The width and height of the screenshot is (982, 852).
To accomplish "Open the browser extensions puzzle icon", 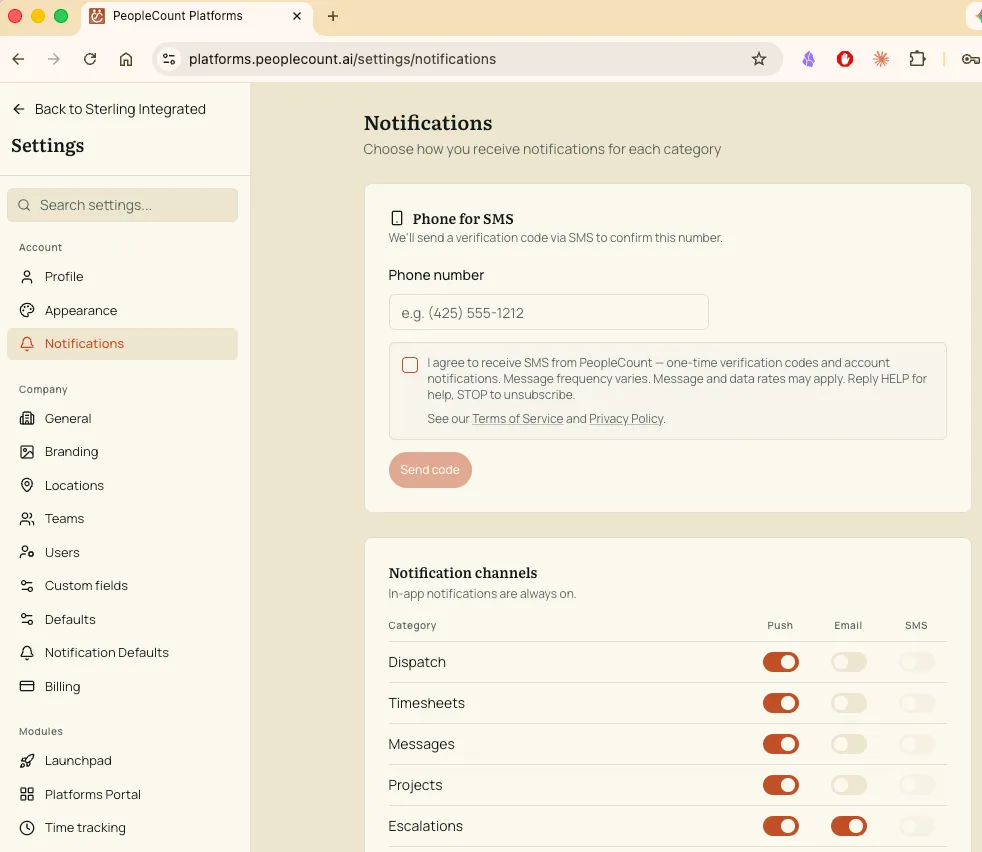I will 917,59.
